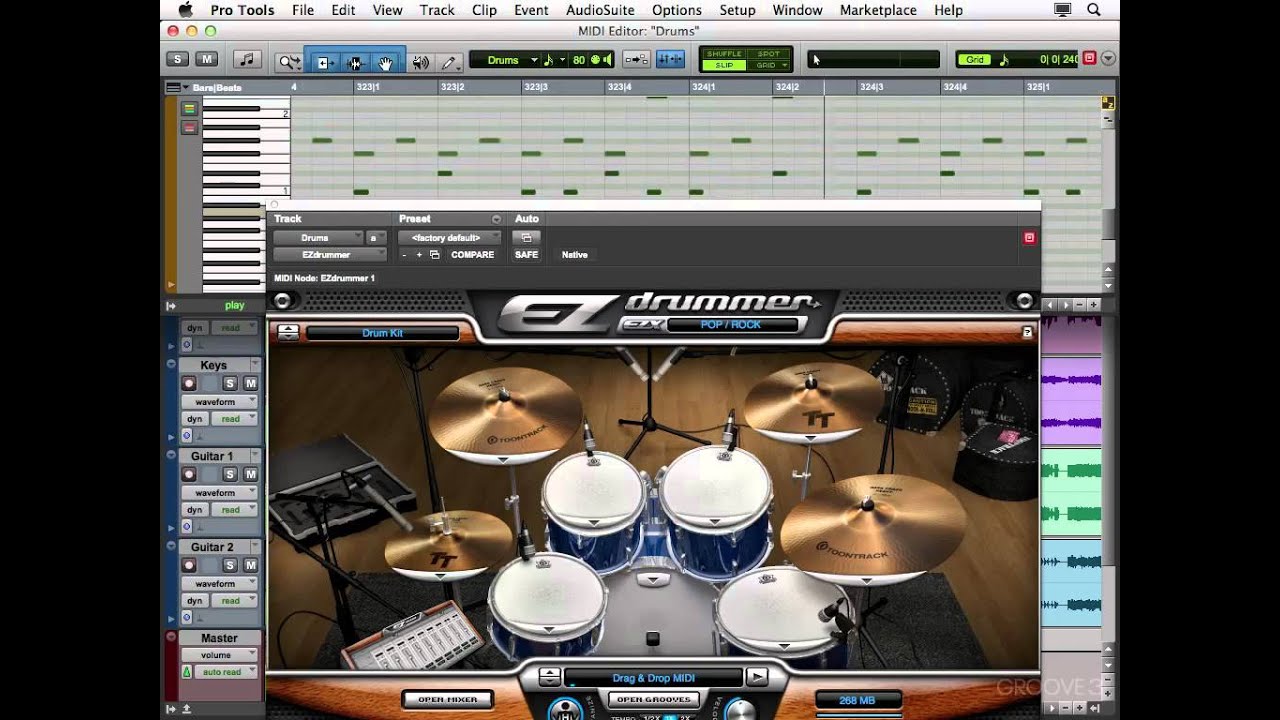Select Slip edit mode
This screenshot has height=720, width=1280.
coord(723,65)
